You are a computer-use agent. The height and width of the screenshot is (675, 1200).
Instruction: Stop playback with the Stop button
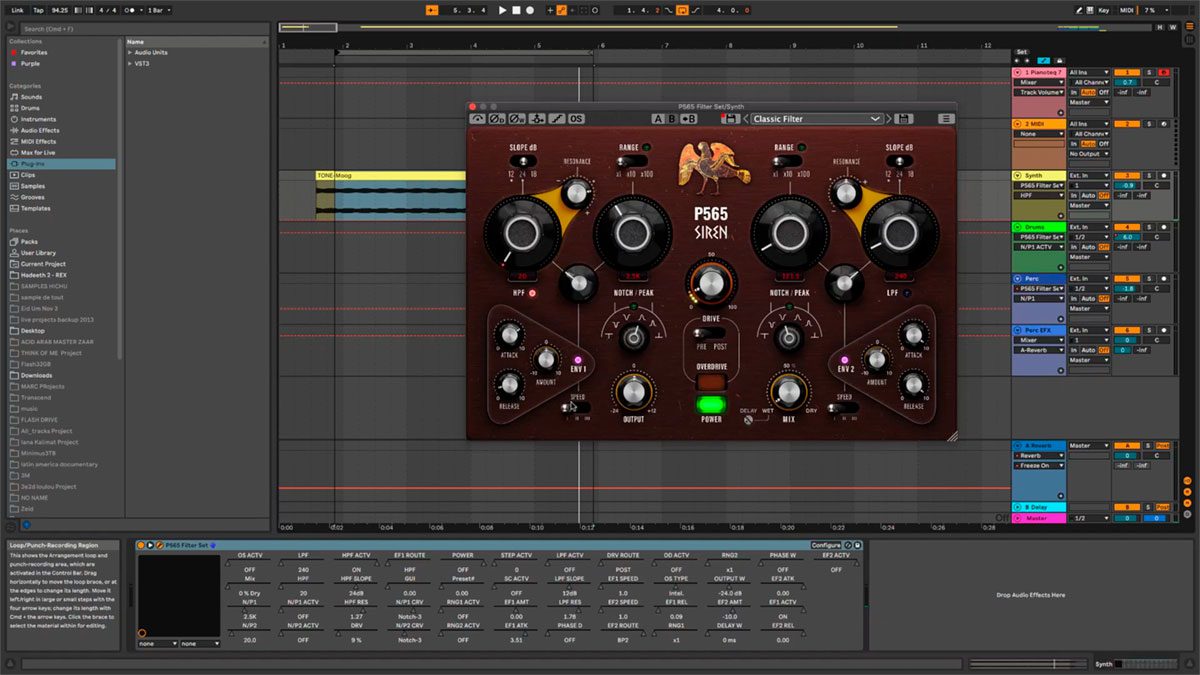point(516,10)
